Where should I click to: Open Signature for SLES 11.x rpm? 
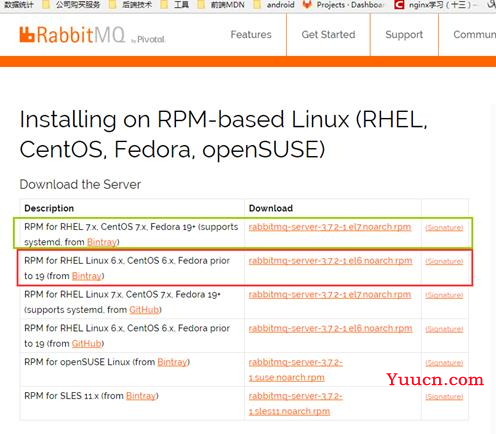[444, 397]
